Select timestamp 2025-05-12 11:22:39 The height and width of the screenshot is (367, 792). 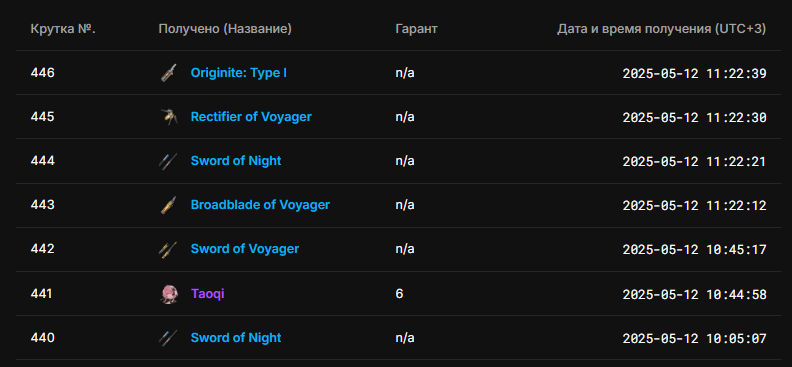point(695,73)
